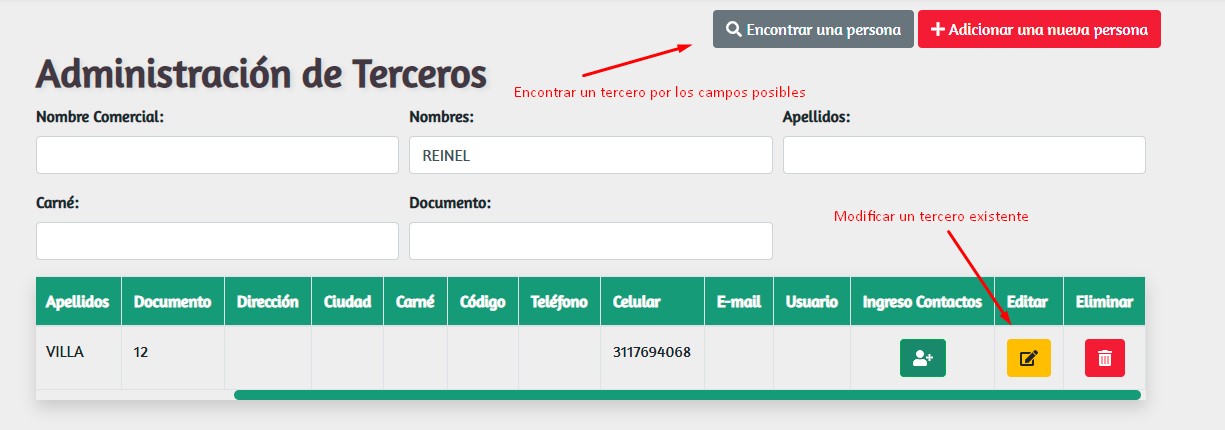Select the Apellidos search input field
The image size is (1225, 430).
pyautogui.click(x=963, y=155)
